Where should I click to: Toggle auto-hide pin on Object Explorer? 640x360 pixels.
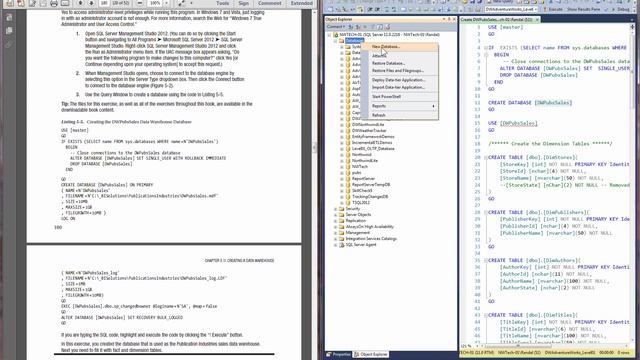coord(449,19)
